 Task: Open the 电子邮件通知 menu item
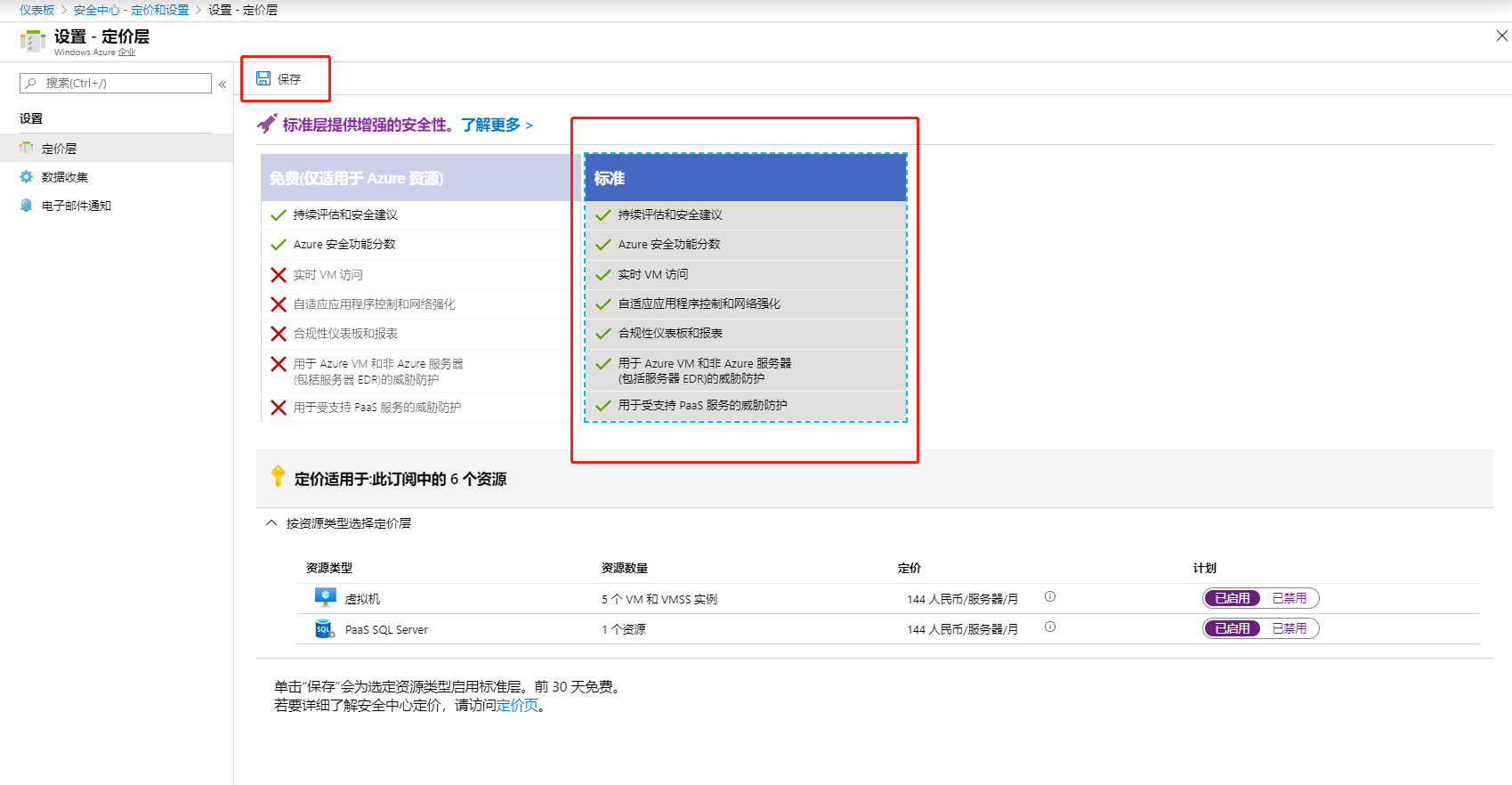[x=117, y=205]
